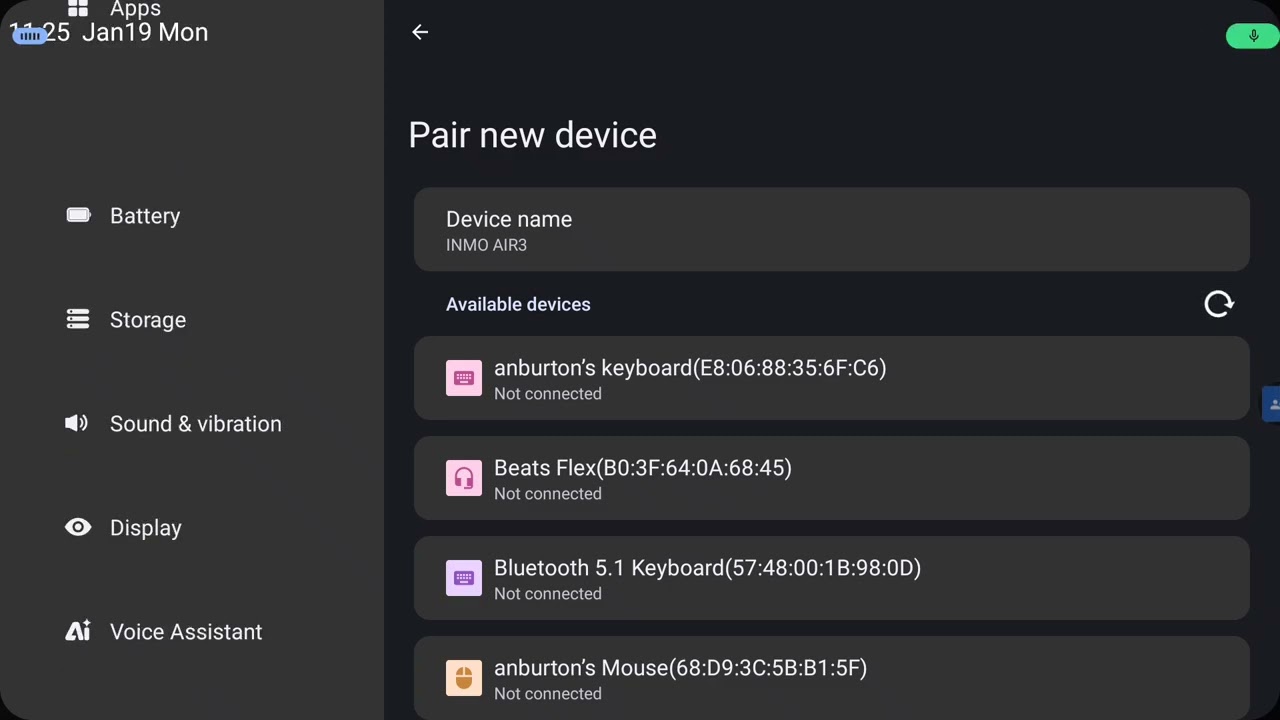The width and height of the screenshot is (1280, 720).
Task: Click the Storage icon in sidebar
Action: tap(78, 319)
